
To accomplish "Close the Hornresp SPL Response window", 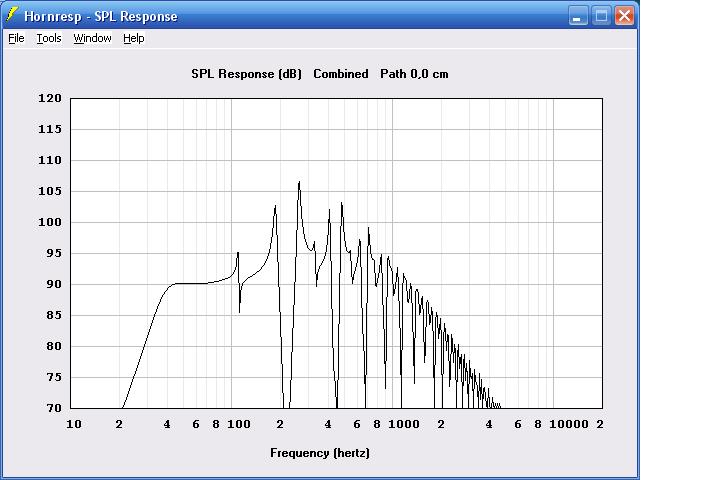I will click(x=625, y=16).
